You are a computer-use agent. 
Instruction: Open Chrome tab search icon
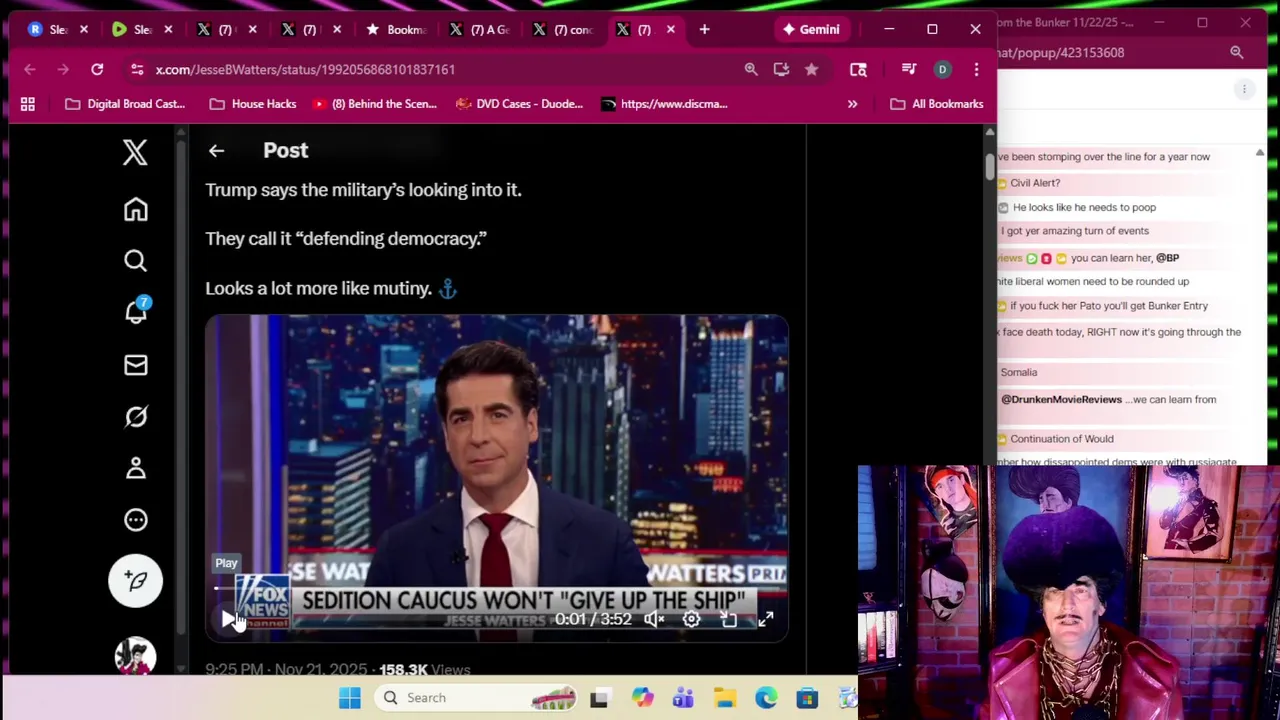tap(858, 69)
